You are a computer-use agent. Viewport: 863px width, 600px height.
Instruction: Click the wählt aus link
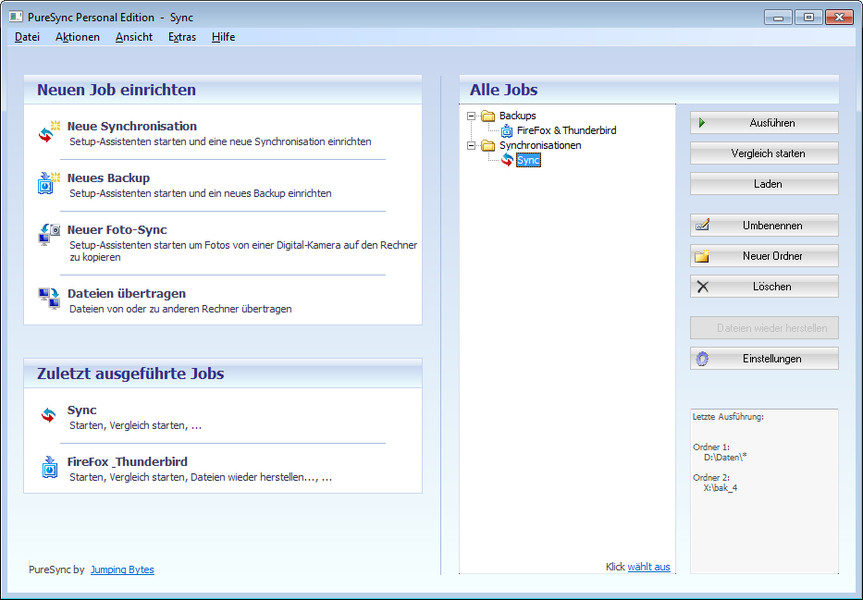click(x=649, y=566)
